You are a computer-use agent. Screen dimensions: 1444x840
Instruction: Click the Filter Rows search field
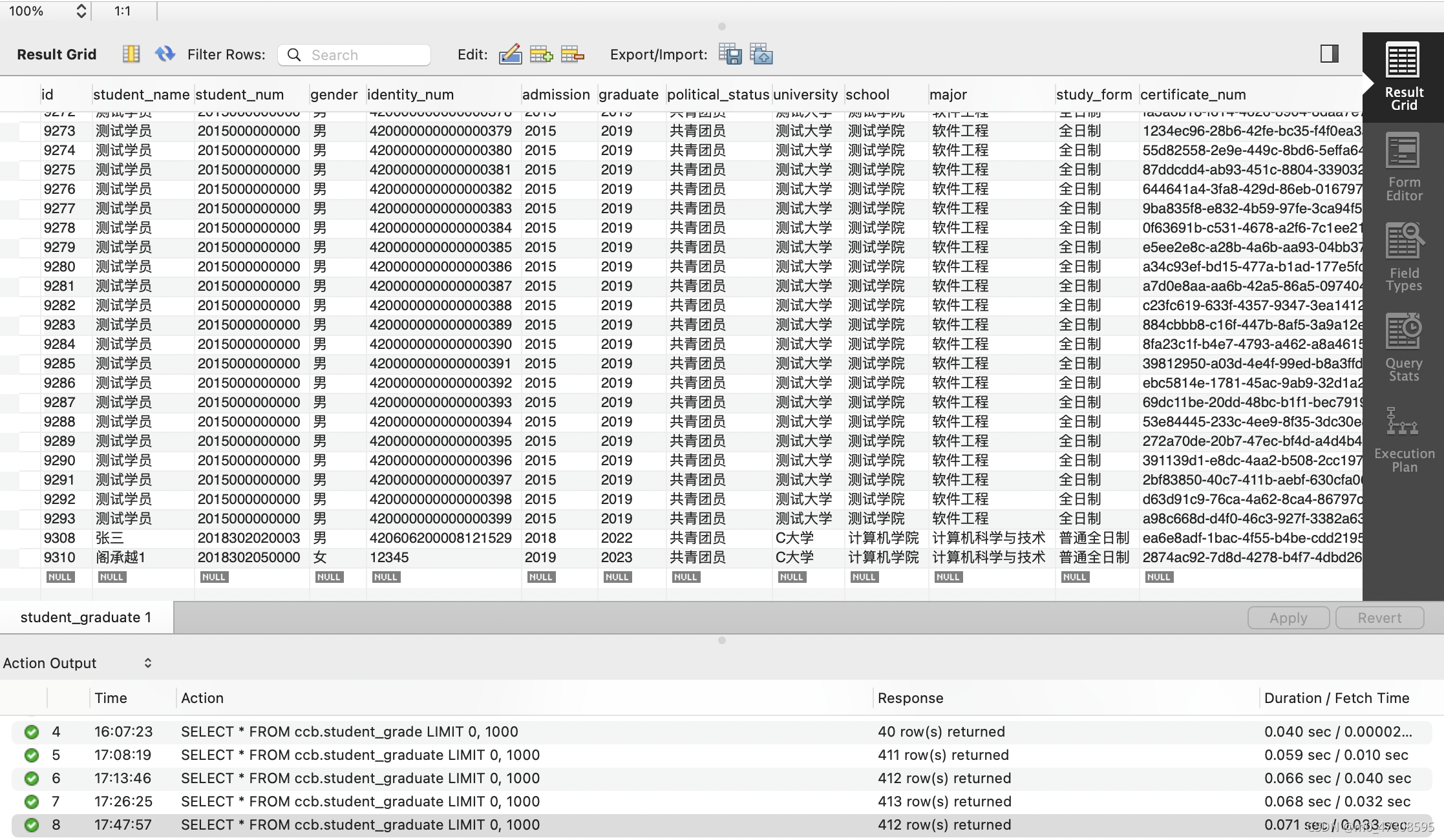365,55
